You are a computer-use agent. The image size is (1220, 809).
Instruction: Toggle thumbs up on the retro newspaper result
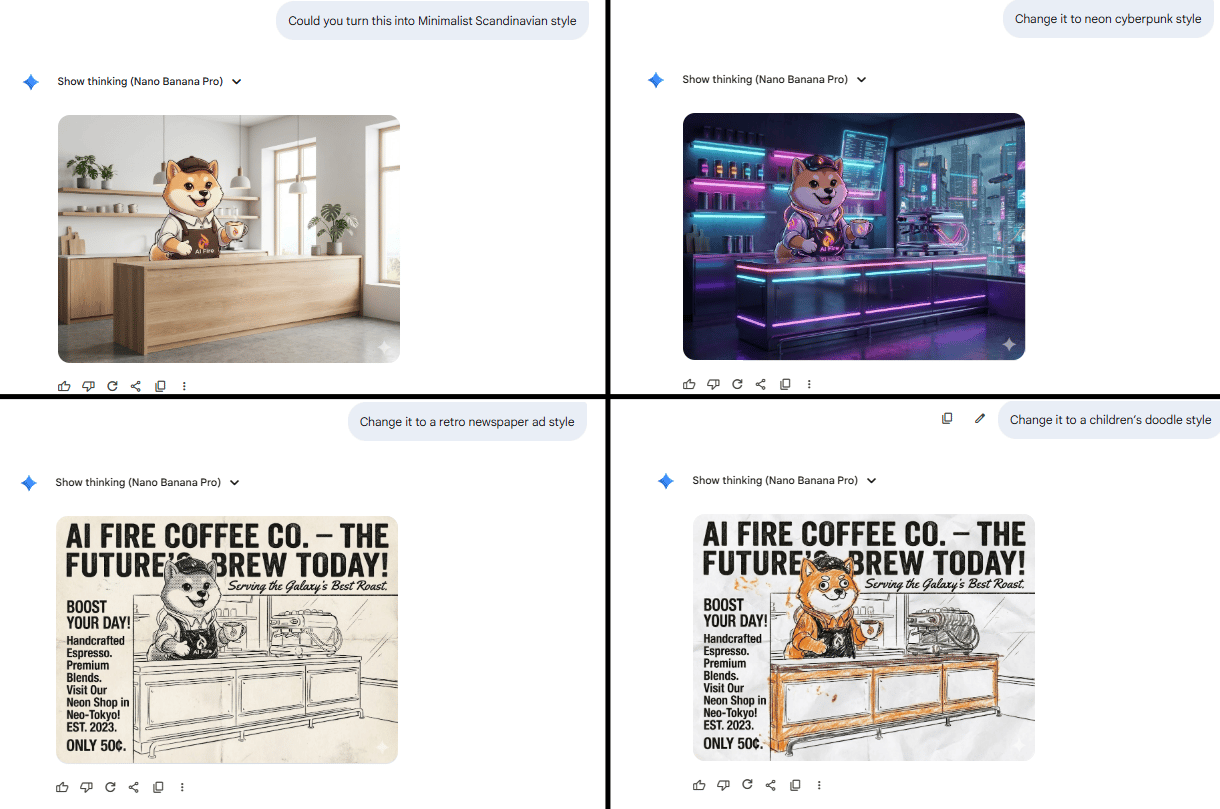[x=62, y=787]
